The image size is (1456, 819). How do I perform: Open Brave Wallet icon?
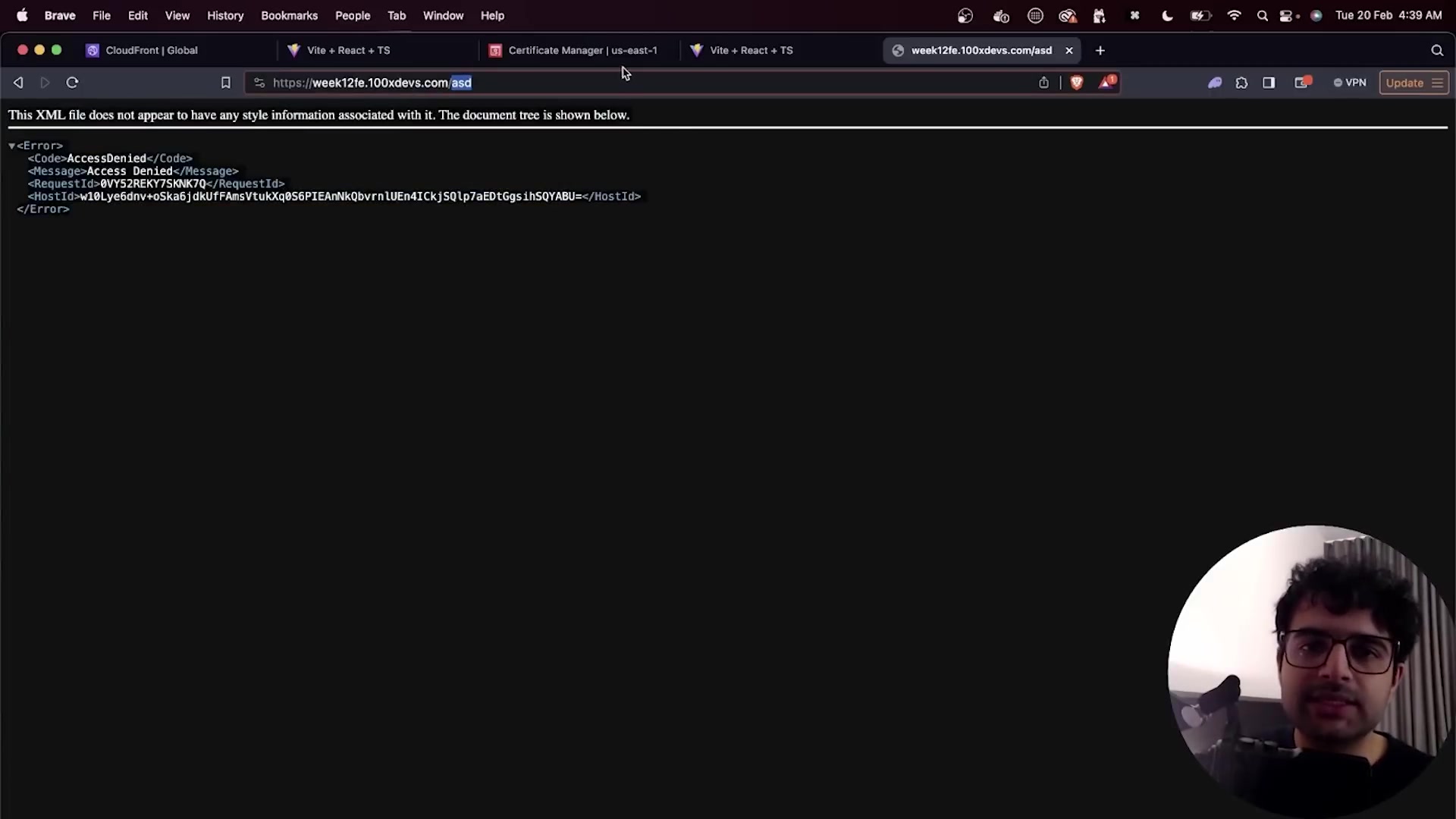tap(1303, 82)
